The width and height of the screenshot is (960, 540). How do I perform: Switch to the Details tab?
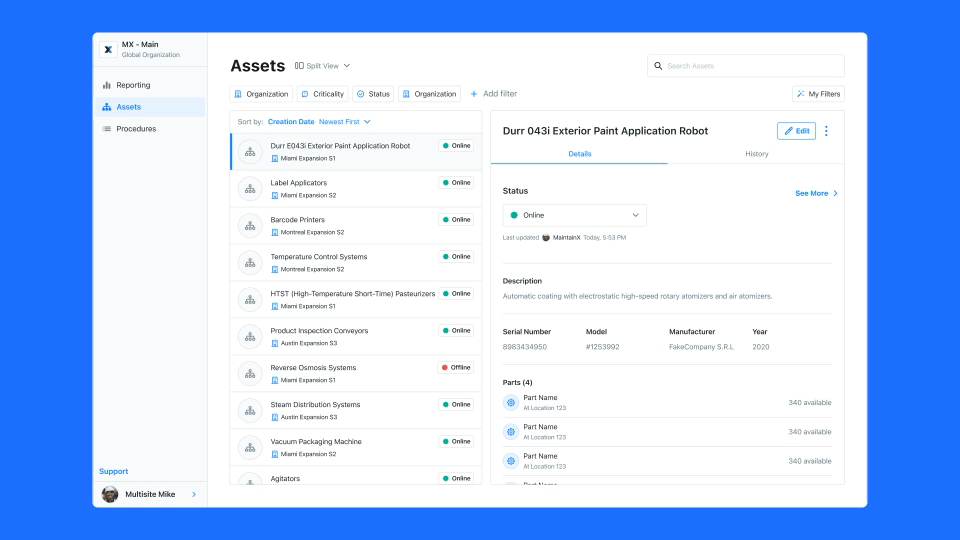tap(579, 154)
